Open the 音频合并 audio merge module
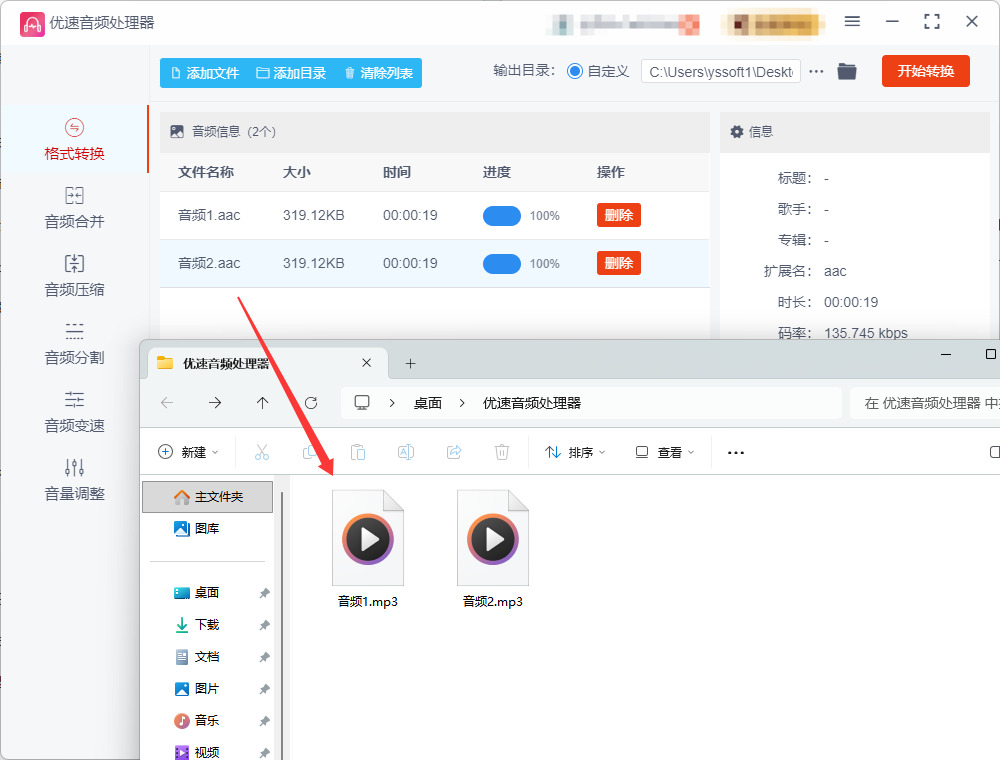The width and height of the screenshot is (1000, 760). pos(74,207)
